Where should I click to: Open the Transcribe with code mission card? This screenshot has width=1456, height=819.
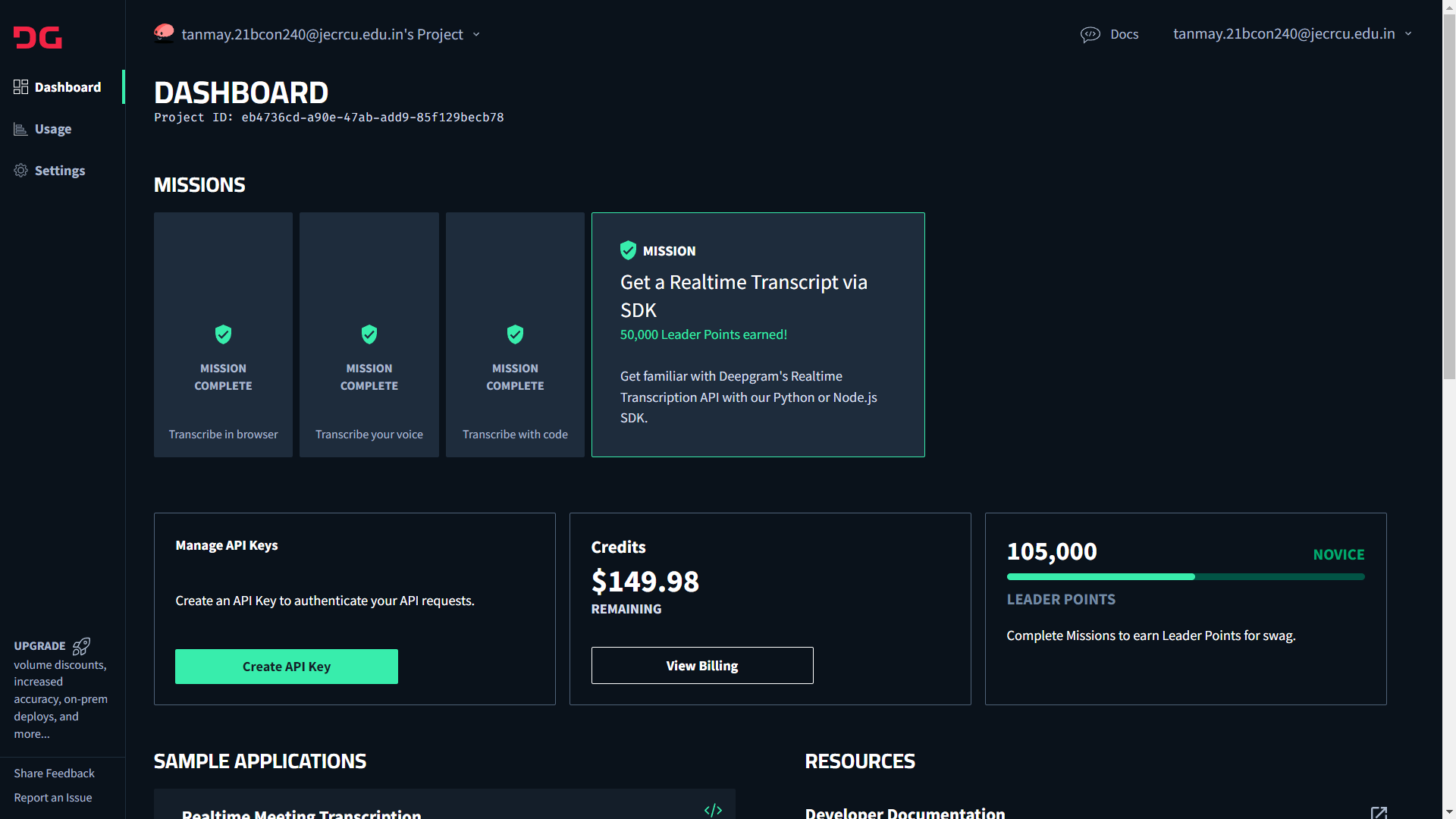coord(515,334)
